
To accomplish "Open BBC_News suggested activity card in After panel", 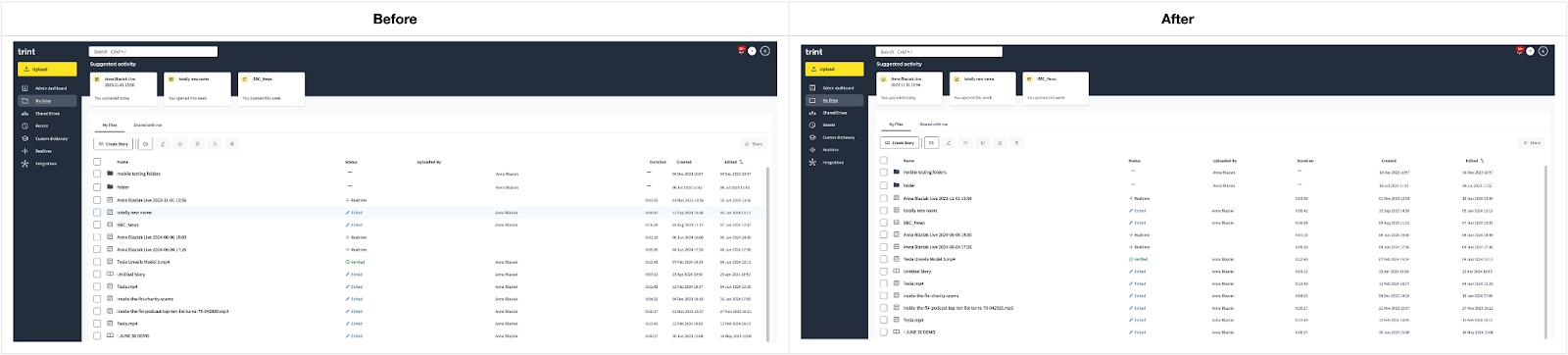I will coord(1056,87).
